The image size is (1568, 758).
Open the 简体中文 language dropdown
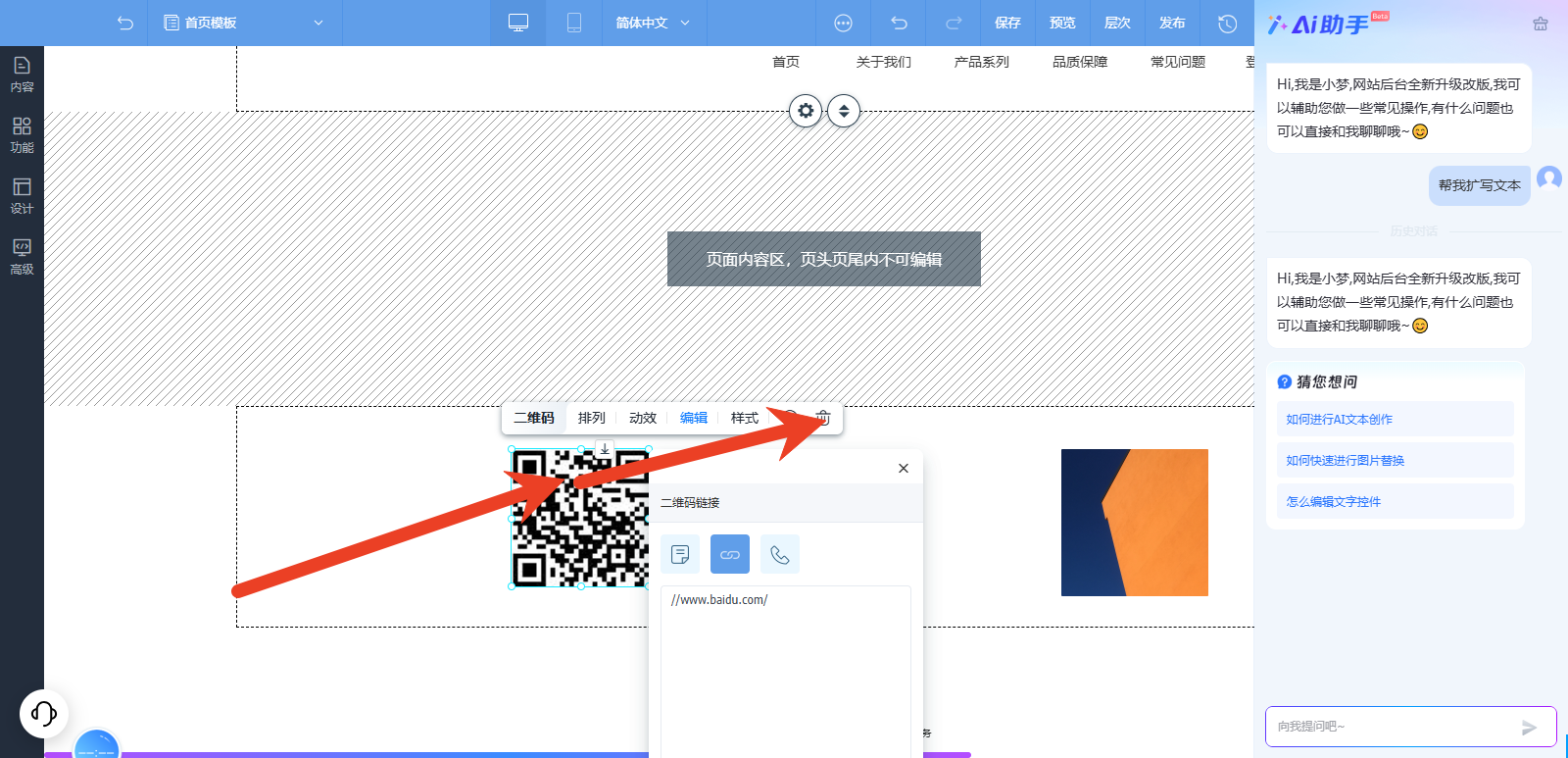(653, 23)
